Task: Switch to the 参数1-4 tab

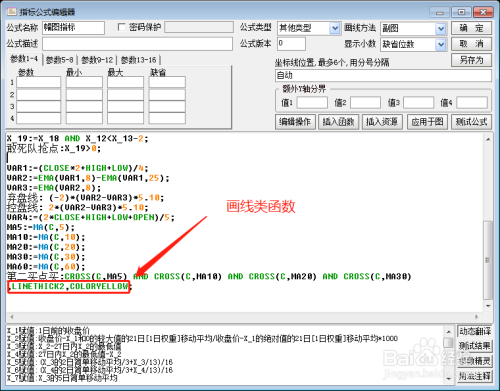Action: [24, 59]
